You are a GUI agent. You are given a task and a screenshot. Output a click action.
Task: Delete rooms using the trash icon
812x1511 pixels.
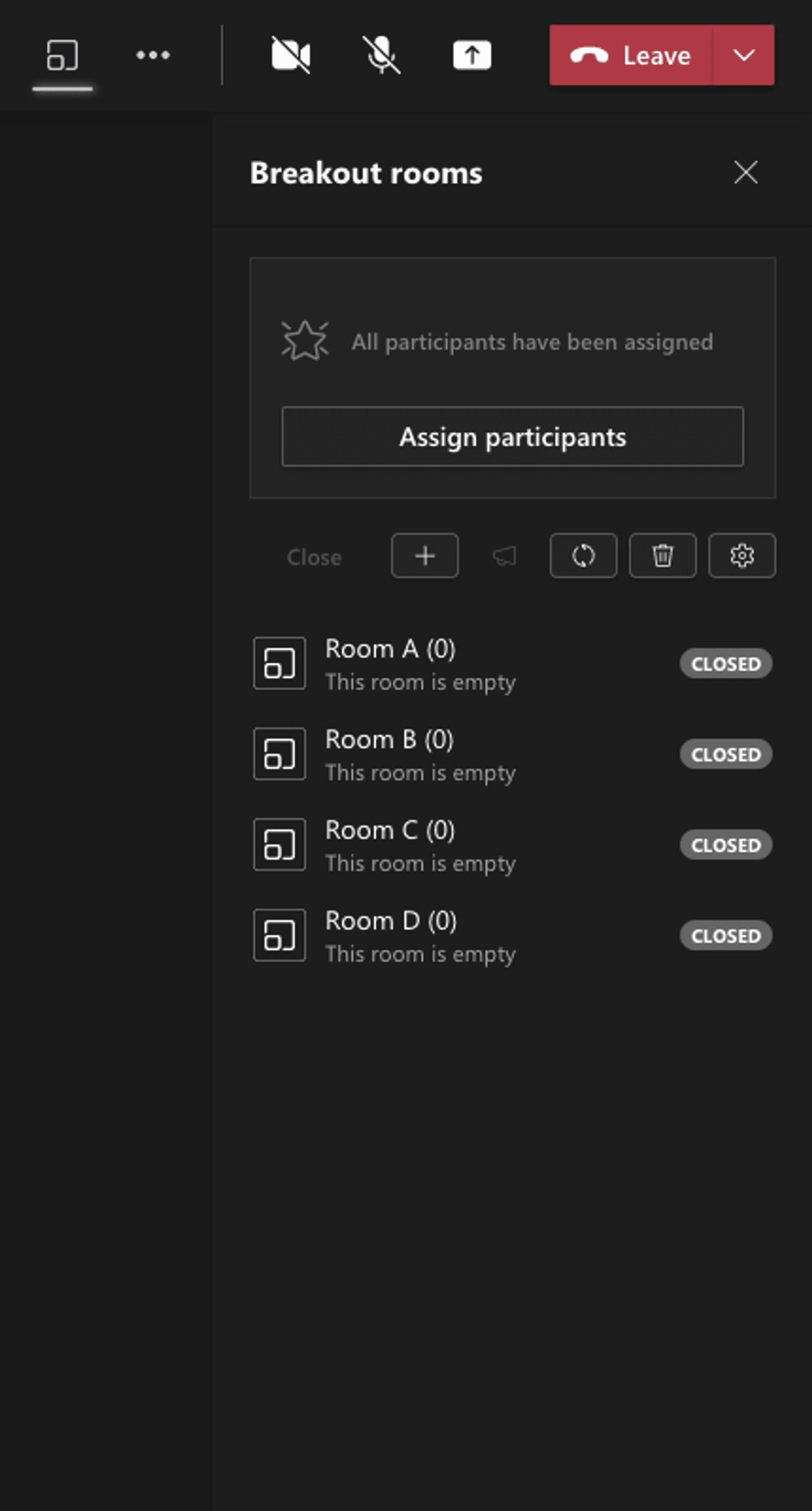tap(662, 555)
